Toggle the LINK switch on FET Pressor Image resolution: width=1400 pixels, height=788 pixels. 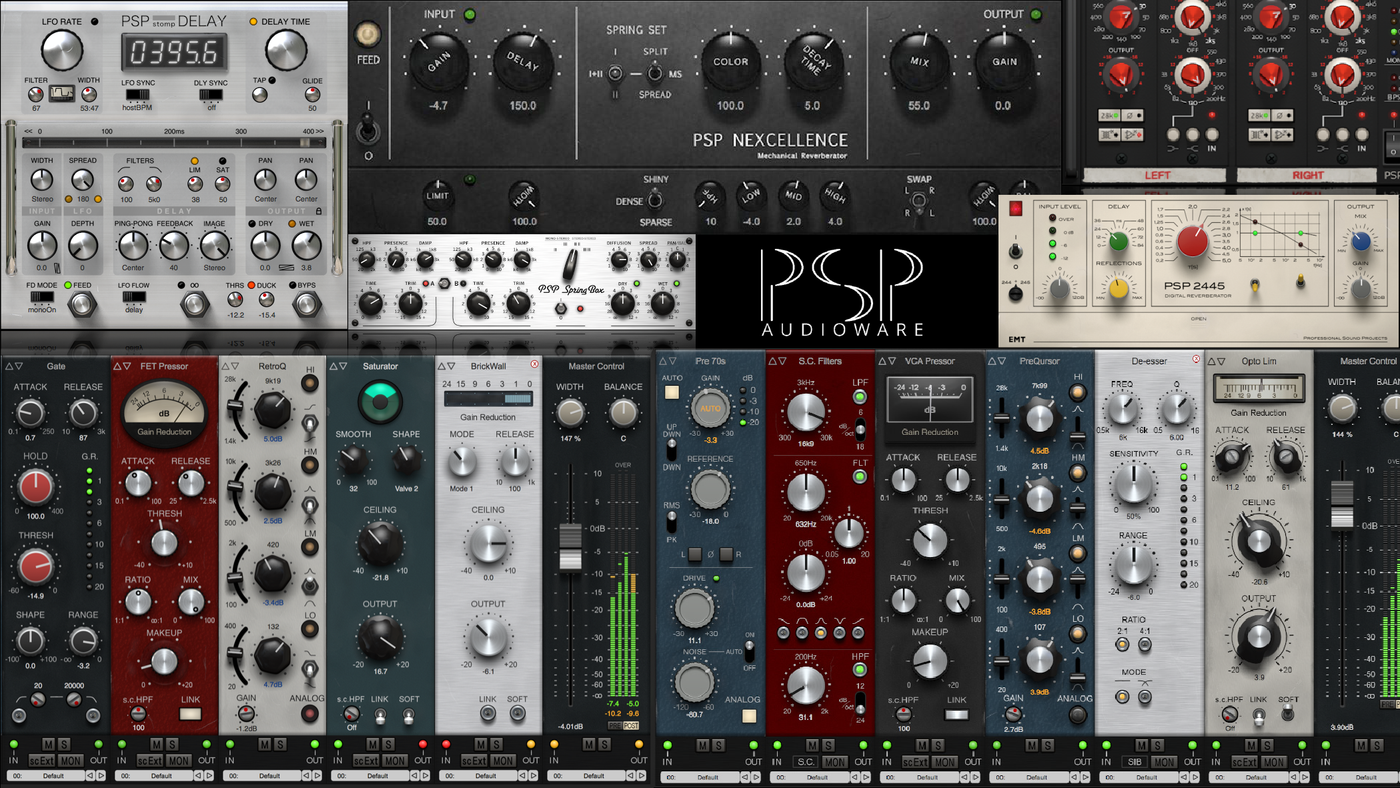coord(190,714)
